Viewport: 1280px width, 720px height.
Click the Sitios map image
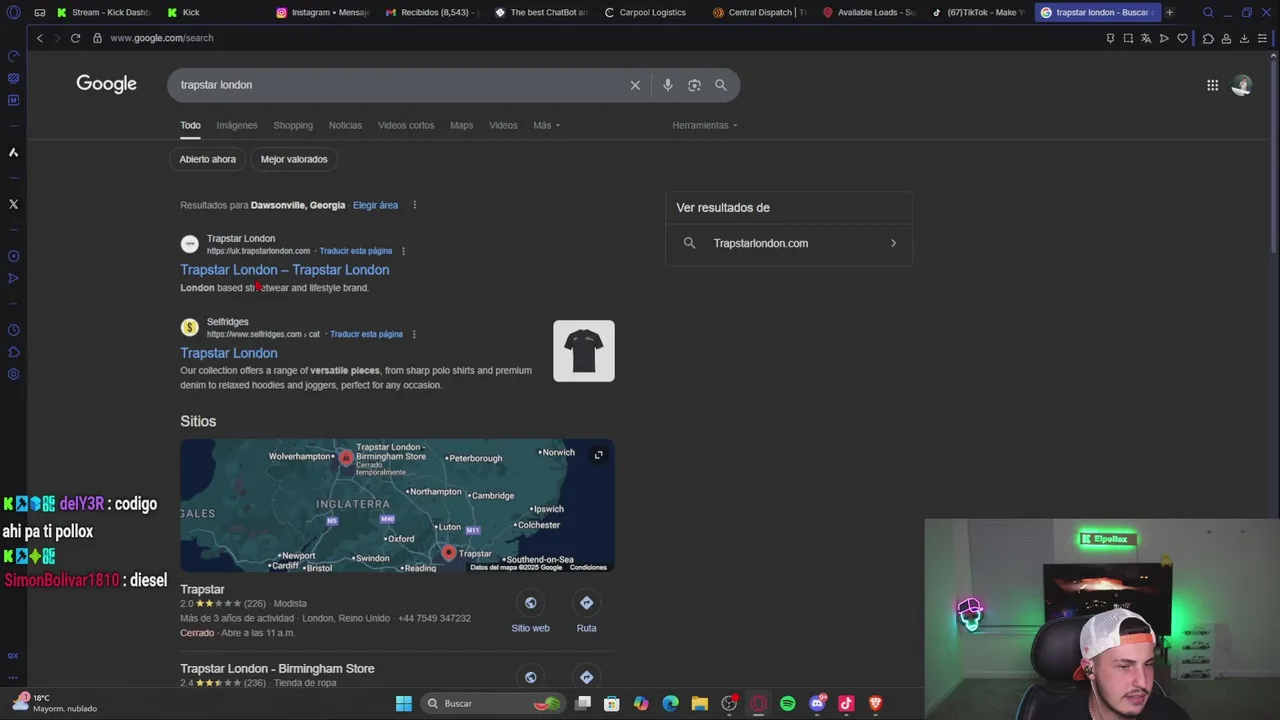397,506
